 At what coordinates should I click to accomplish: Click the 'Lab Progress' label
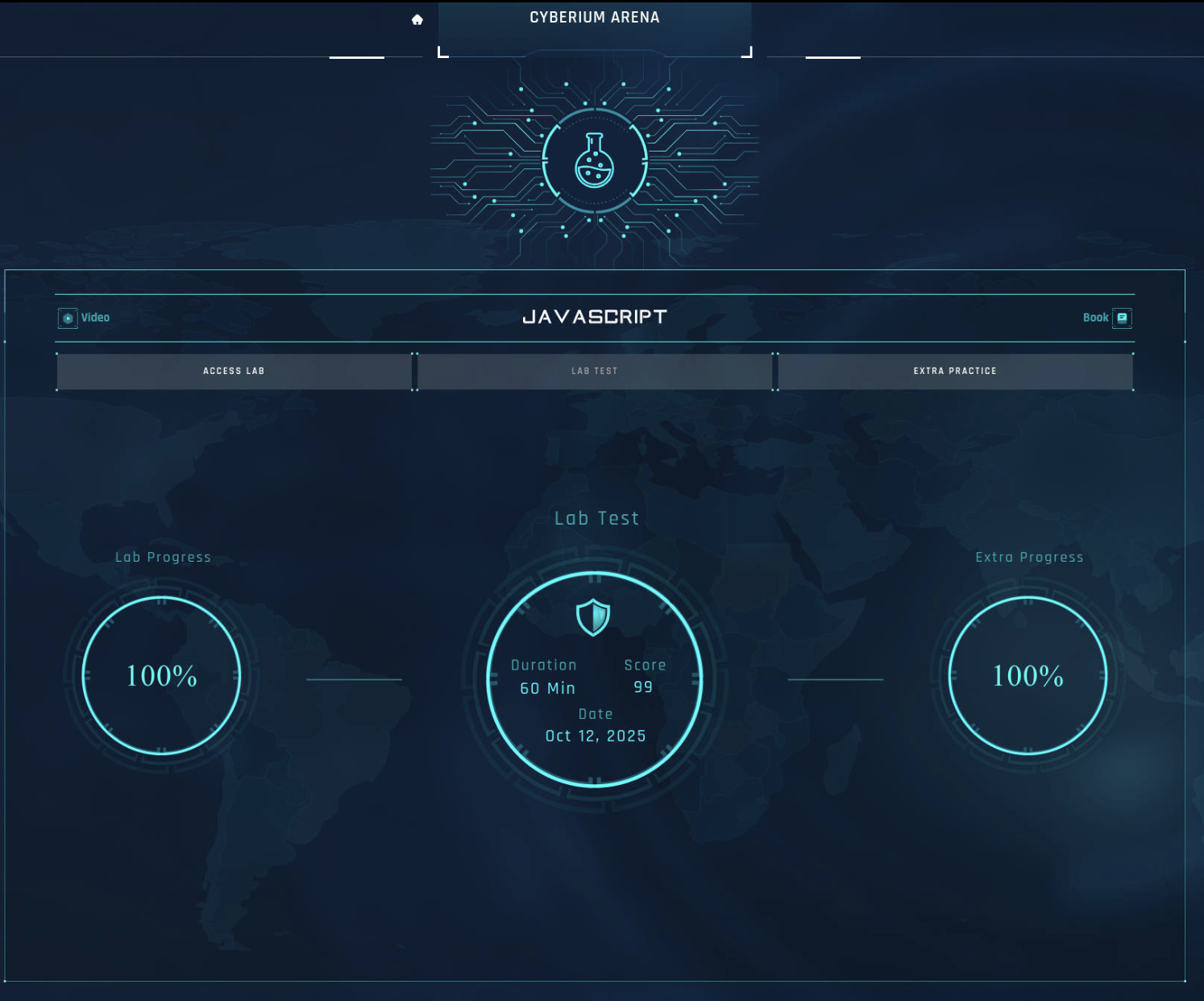pos(163,557)
